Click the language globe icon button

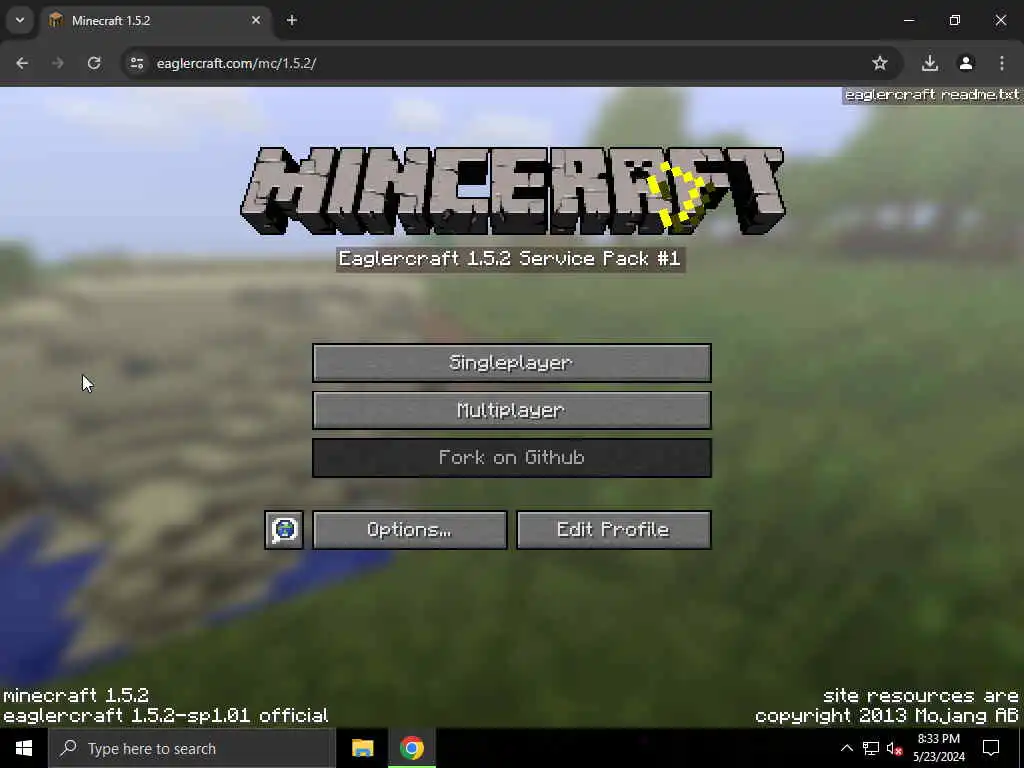(284, 530)
